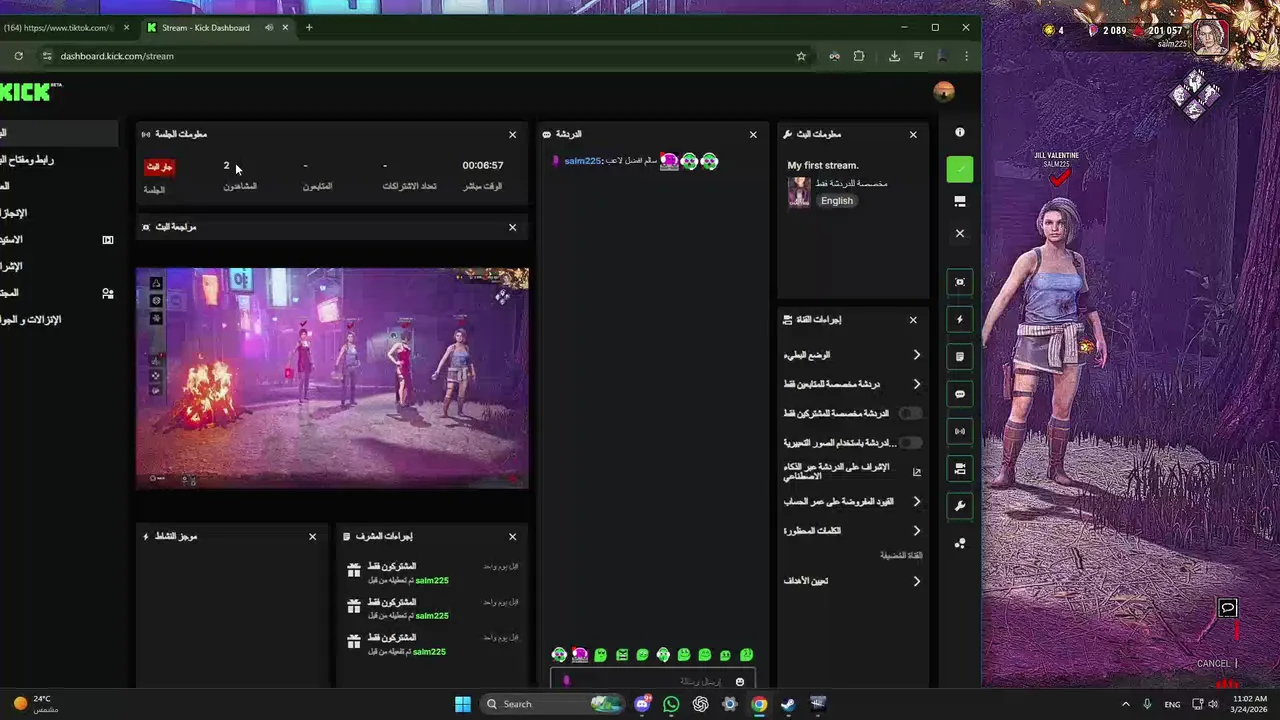Bookmark this page with the star icon
The image size is (1280, 720).
pos(801,56)
